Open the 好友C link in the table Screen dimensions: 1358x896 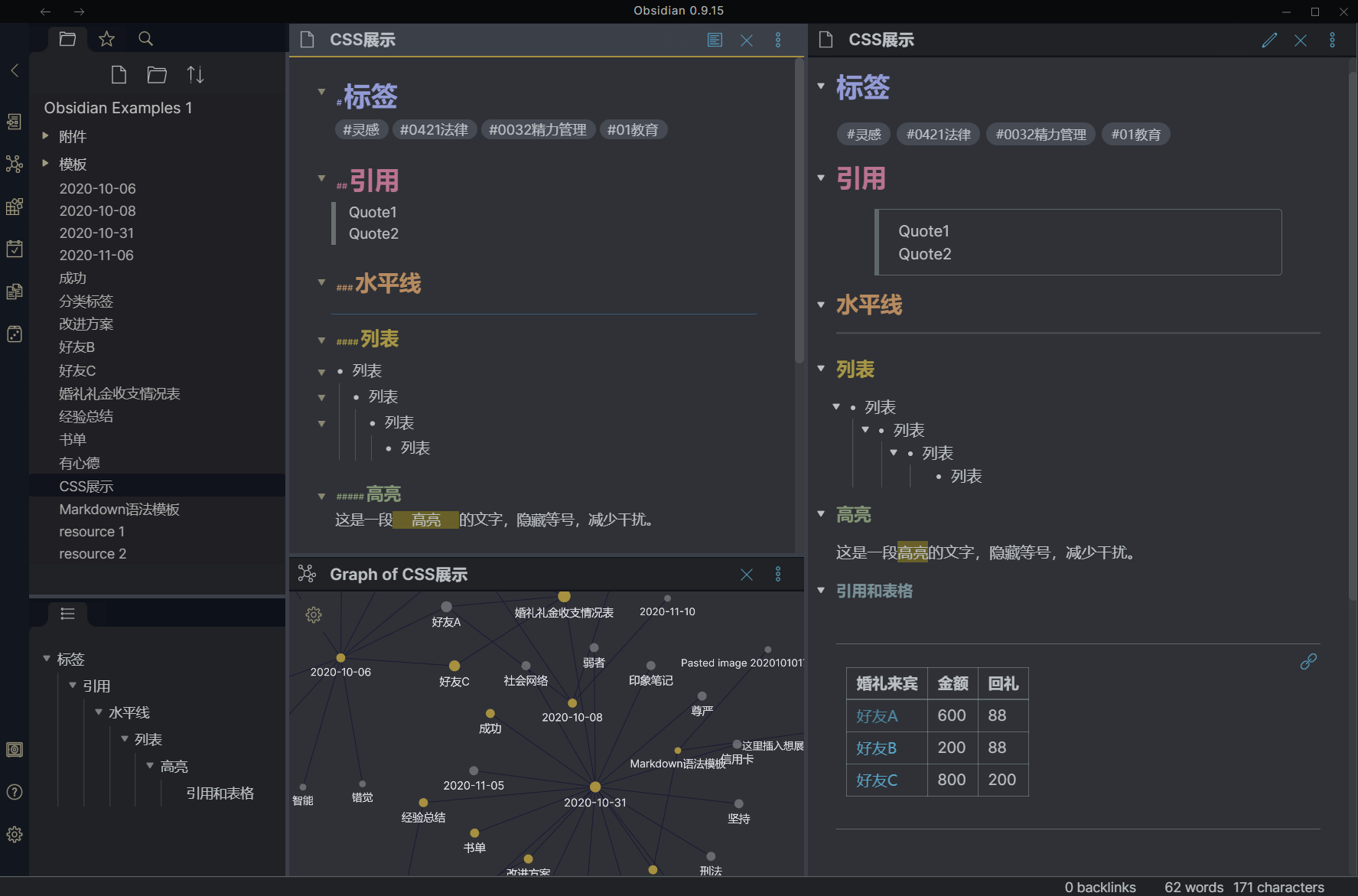pos(877,780)
